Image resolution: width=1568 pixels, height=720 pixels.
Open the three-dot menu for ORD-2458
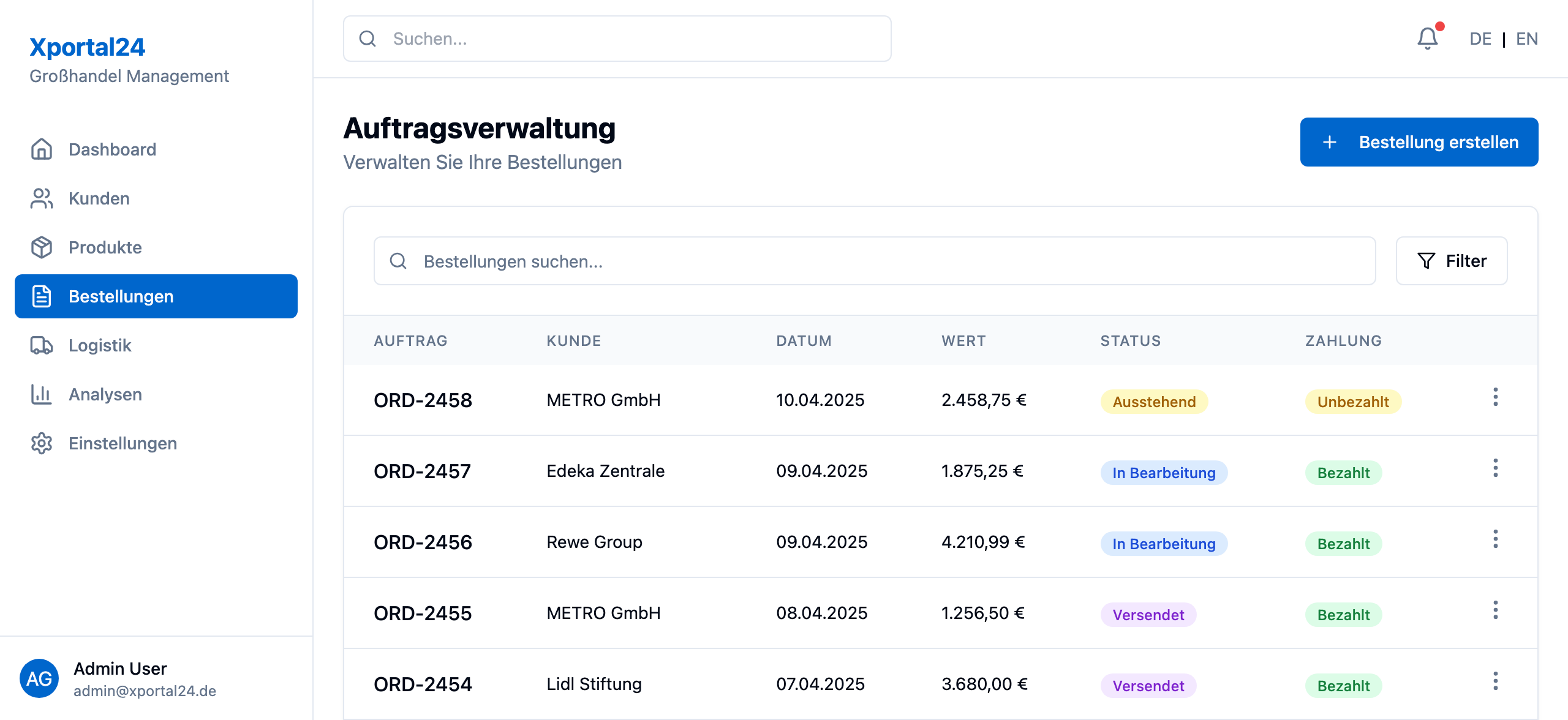(x=1495, y=397)
